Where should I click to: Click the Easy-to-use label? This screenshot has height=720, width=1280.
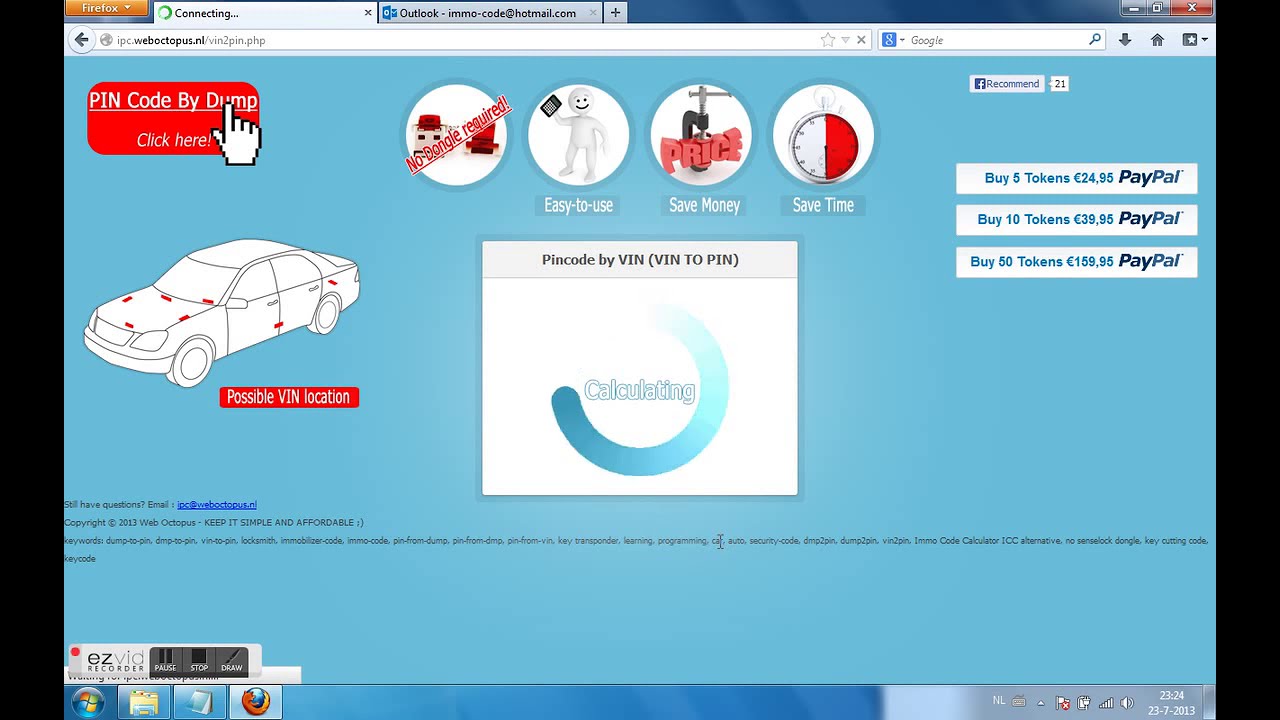tap(578, 205)
